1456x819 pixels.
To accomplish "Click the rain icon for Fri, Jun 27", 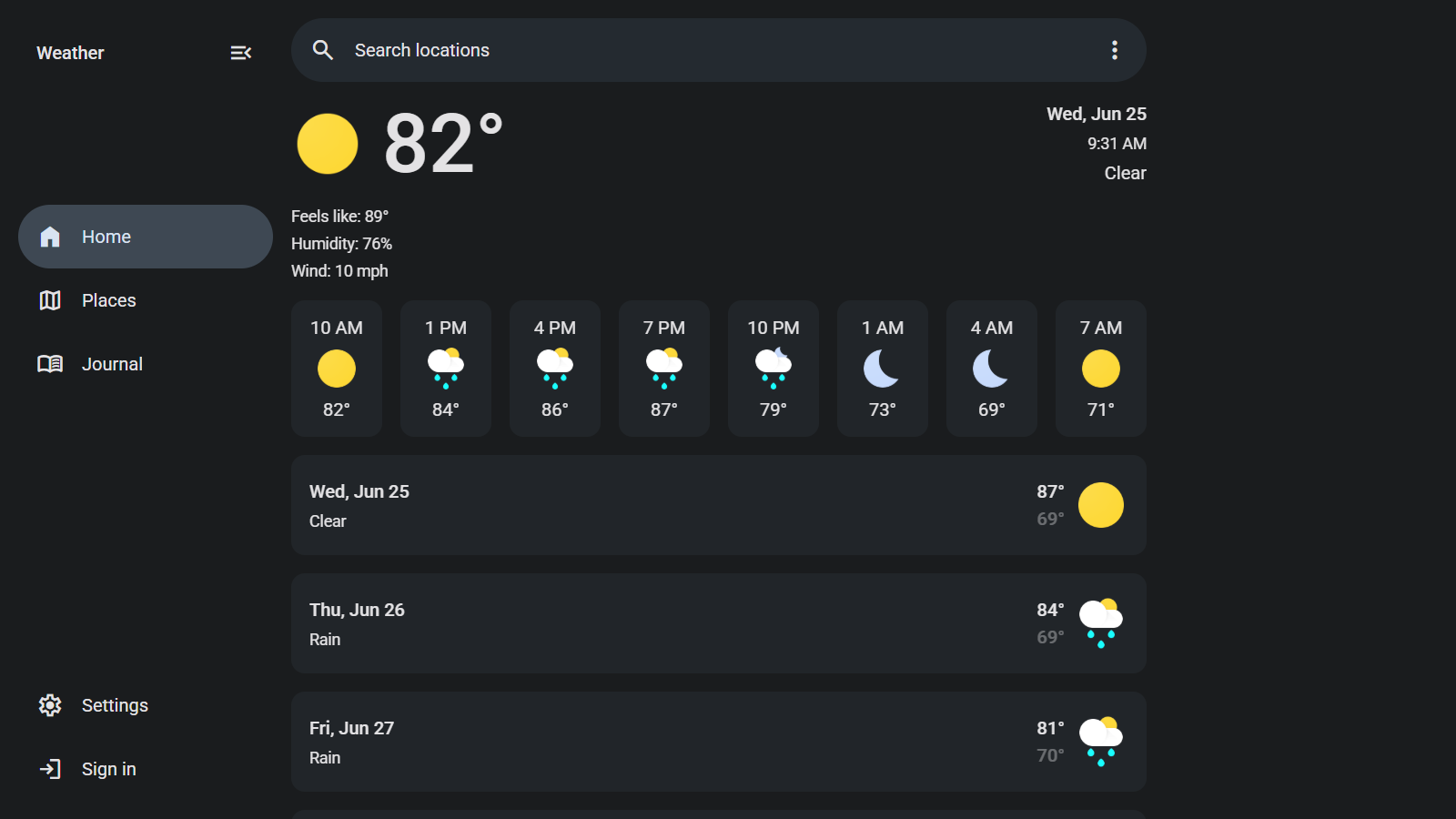I will pos(1101,742).
